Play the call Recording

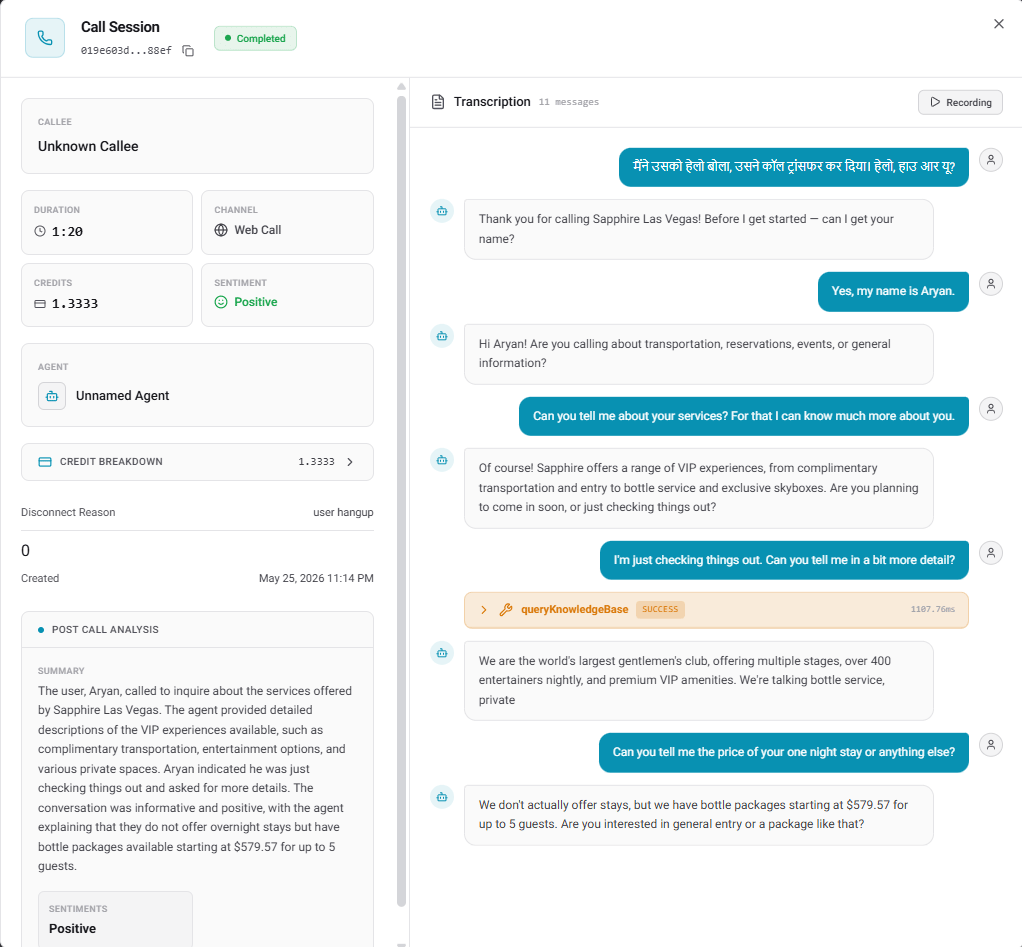click(x=960, y=102)
